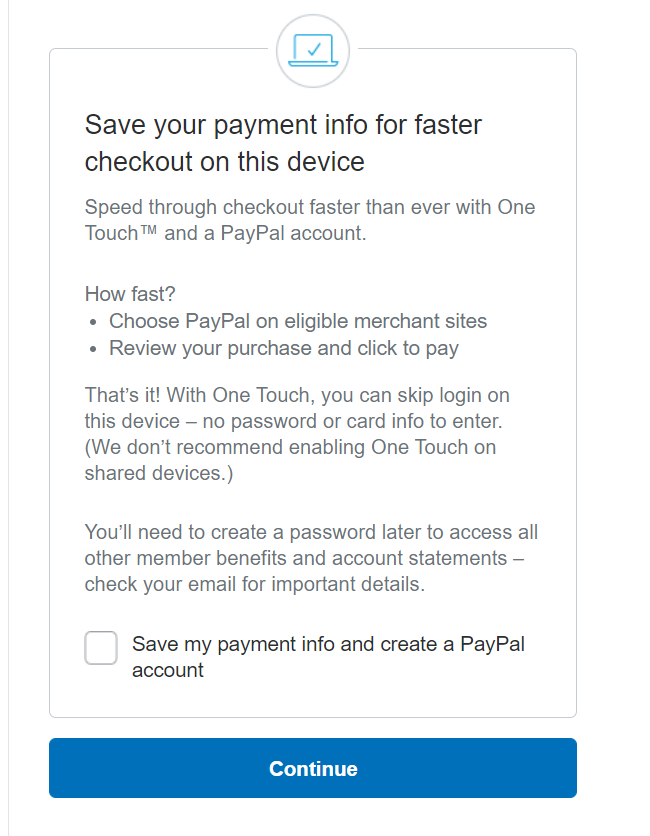The image size is (650, 836).
Task: Click the 'You'll need to create a password' line
Action: pos(311,532)
